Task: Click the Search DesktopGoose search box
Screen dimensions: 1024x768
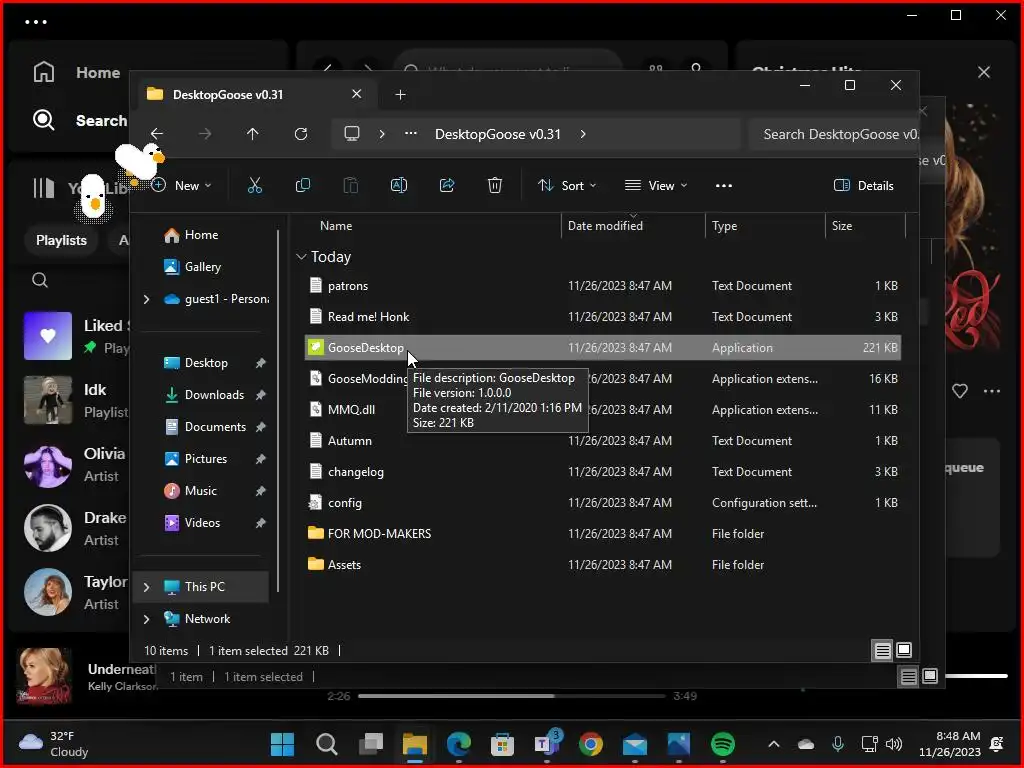Action: coord(834,134)
